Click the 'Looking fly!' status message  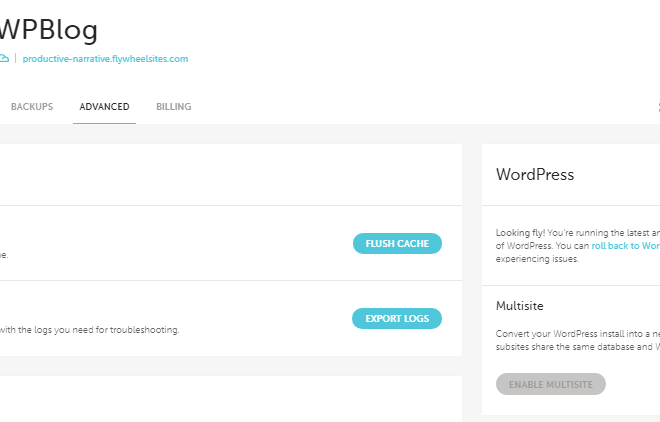[x=578, y=246]
